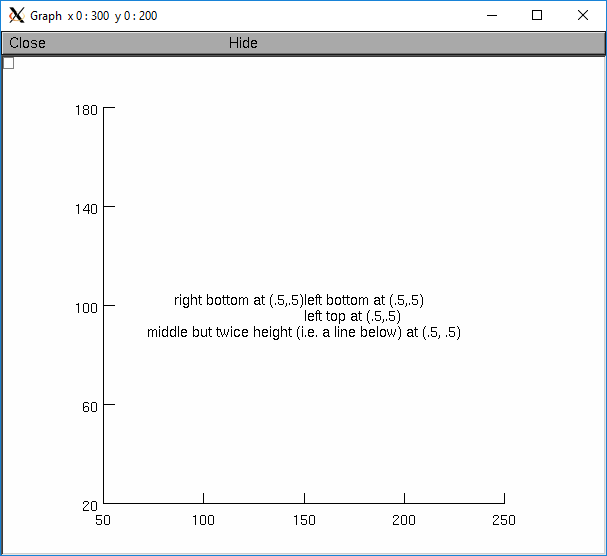Image resolution: width=607 pixels, height=556 pixels.
Task: Click the y-axis tick label 60
Action: 89,406
